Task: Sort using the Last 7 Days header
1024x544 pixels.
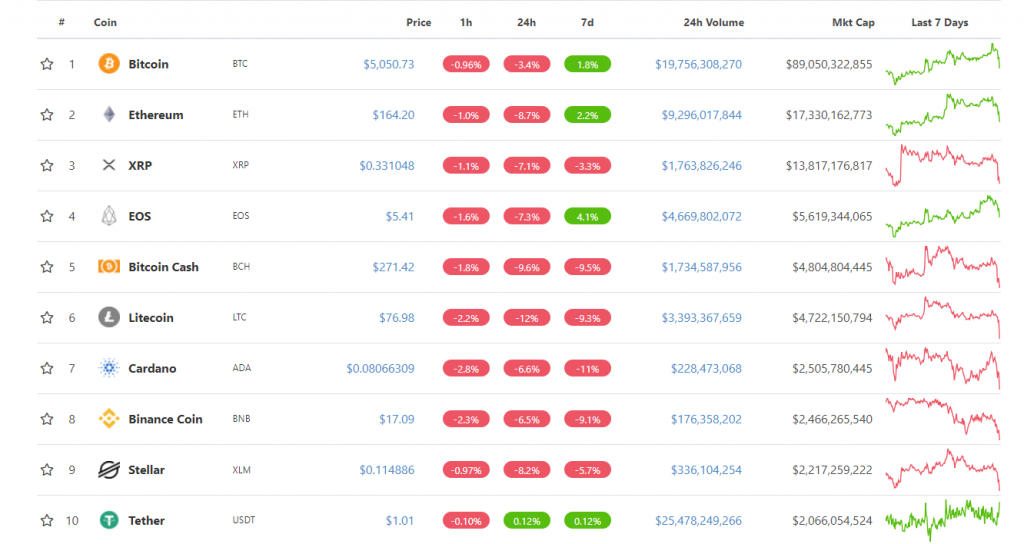Action: [x=940, y=22]
